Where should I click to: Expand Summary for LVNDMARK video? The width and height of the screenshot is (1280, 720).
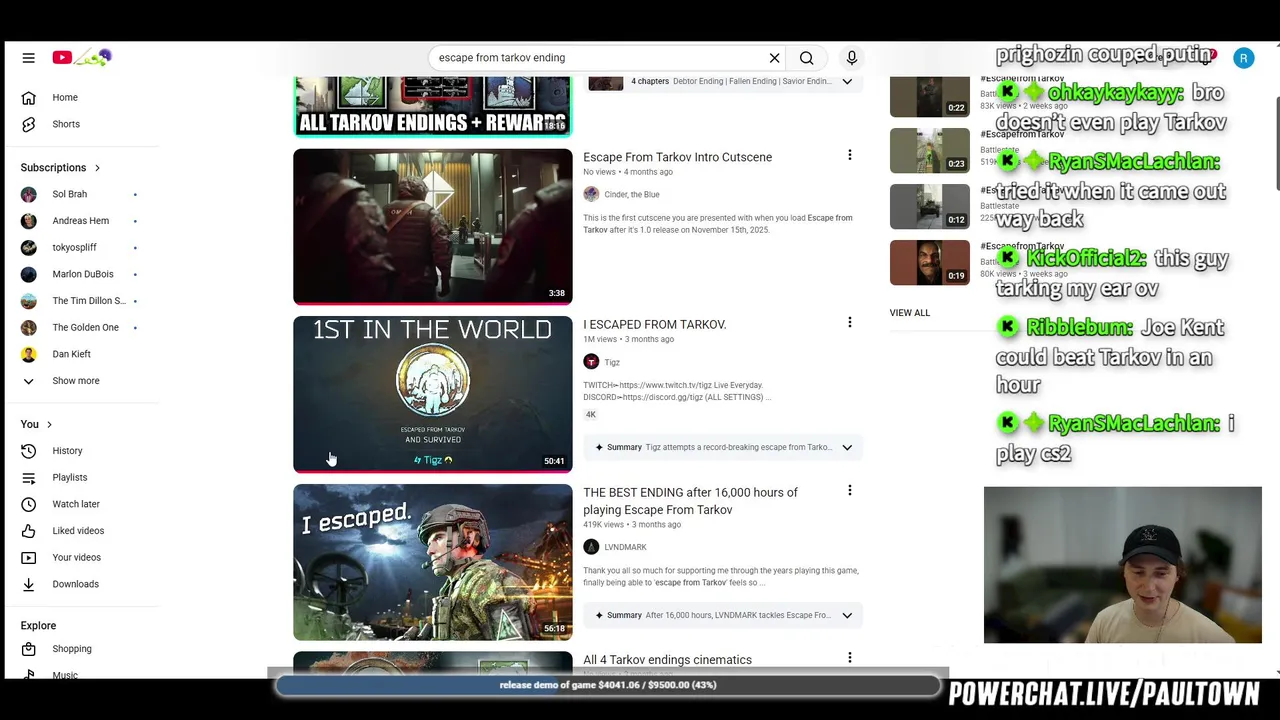coord(847,615)
